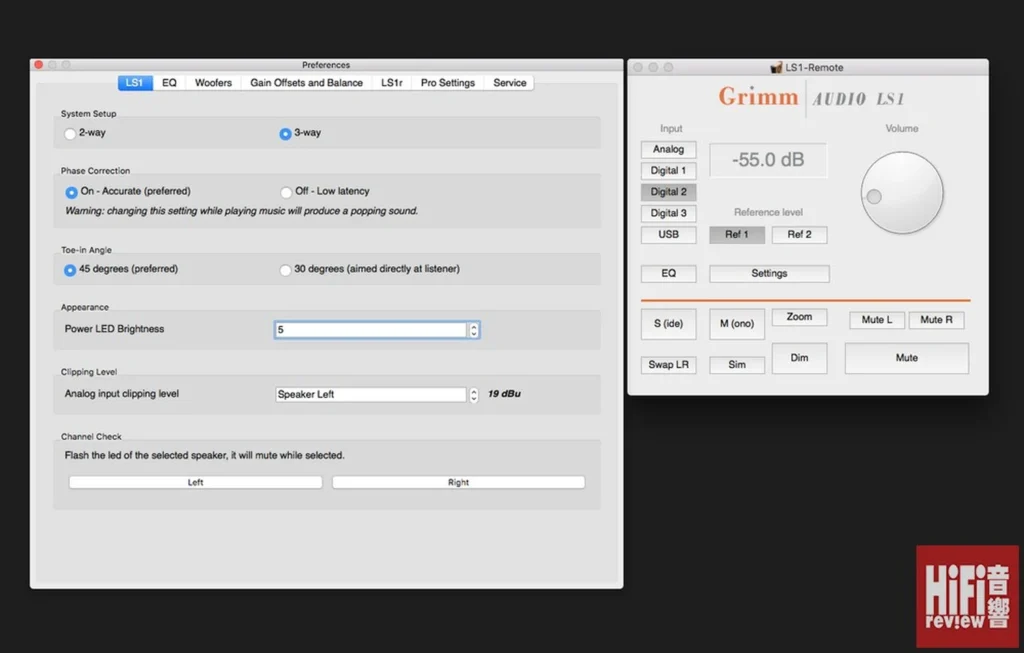This screenshot has width=1024, height=653.
Task: Click the 19 dBu clipping value
Action: pos(504,394)
